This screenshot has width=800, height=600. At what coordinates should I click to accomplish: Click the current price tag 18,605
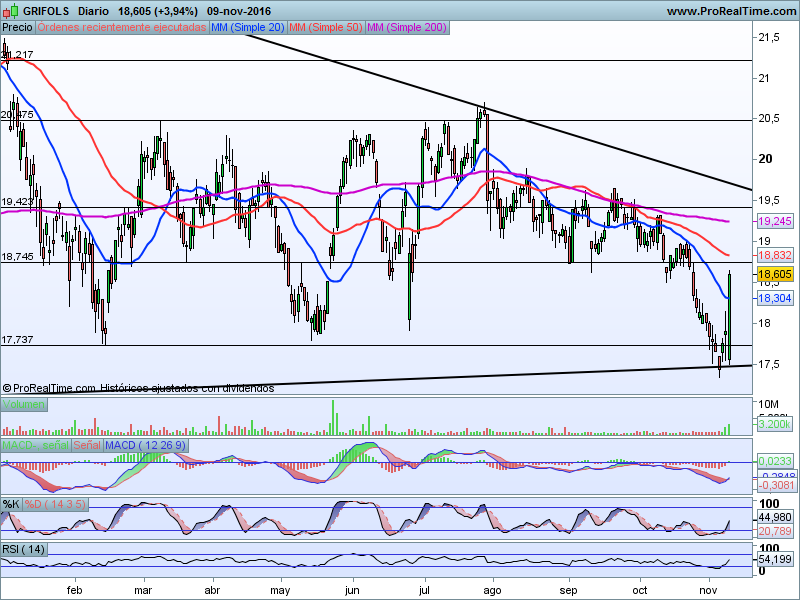coord(775,274)
